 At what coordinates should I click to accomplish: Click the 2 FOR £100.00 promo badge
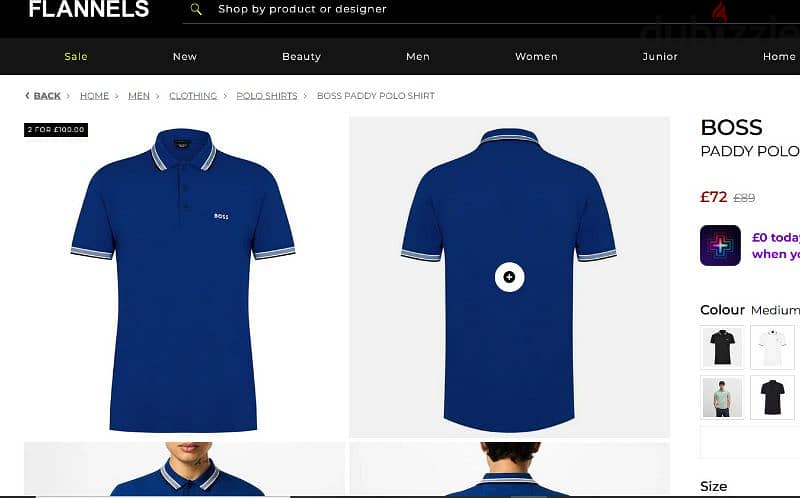[x=56, y=130]
